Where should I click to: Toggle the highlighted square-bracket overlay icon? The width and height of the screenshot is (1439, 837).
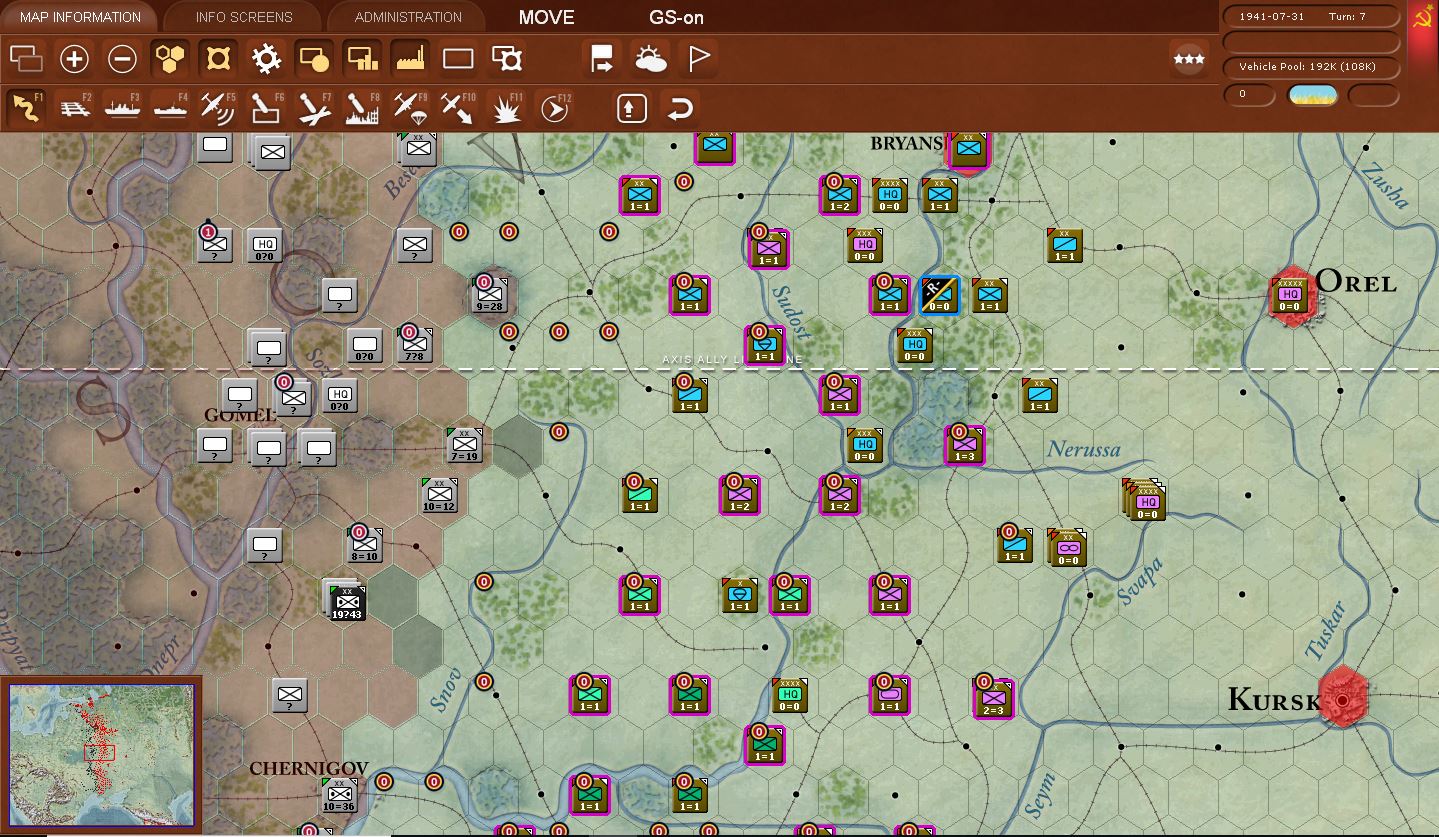(218, 59)
